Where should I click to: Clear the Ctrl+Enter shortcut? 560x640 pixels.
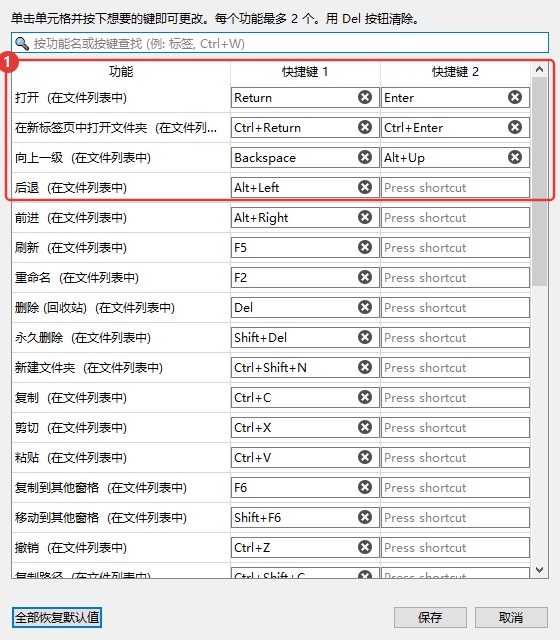[x=515, y=127]
